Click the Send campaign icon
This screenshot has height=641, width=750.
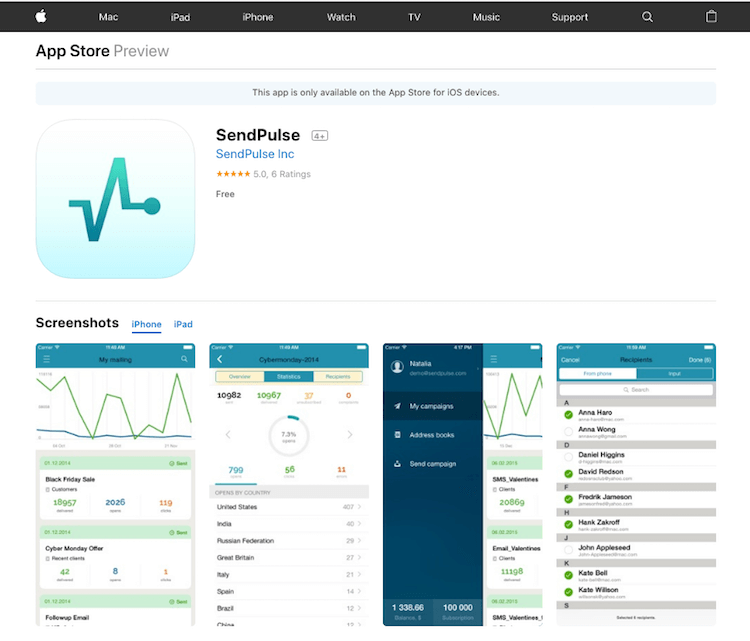(397, 464)
